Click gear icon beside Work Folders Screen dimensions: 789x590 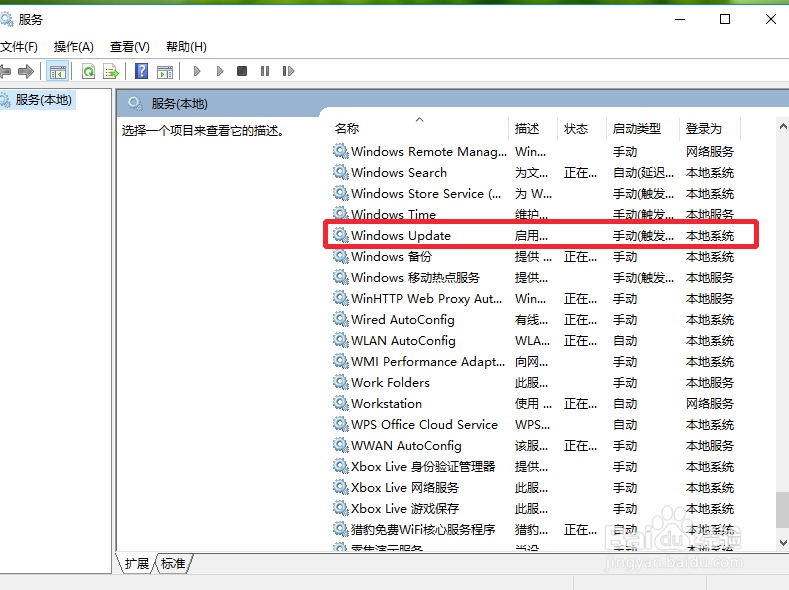(341, 382)
